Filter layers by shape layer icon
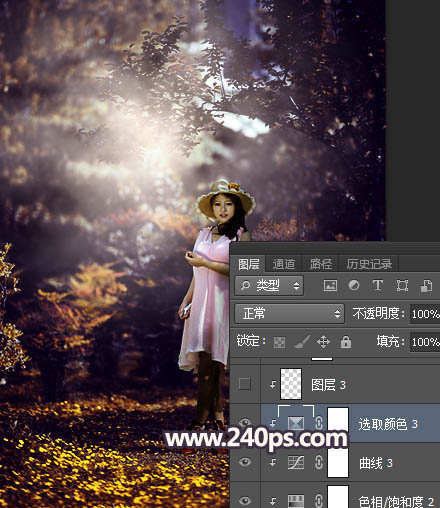This screenshot has width=440, height=508. (402, 286)
